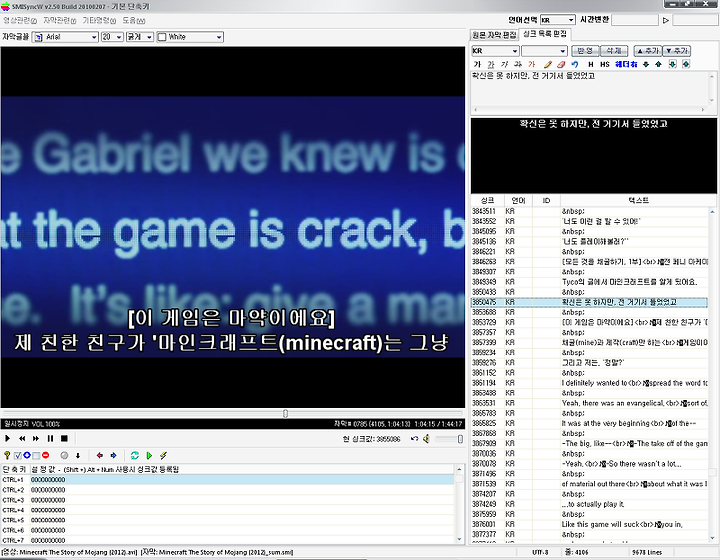Screen dimensions: 720x560
Task: Apply underline 가 formatting icon
Action: 491,64
